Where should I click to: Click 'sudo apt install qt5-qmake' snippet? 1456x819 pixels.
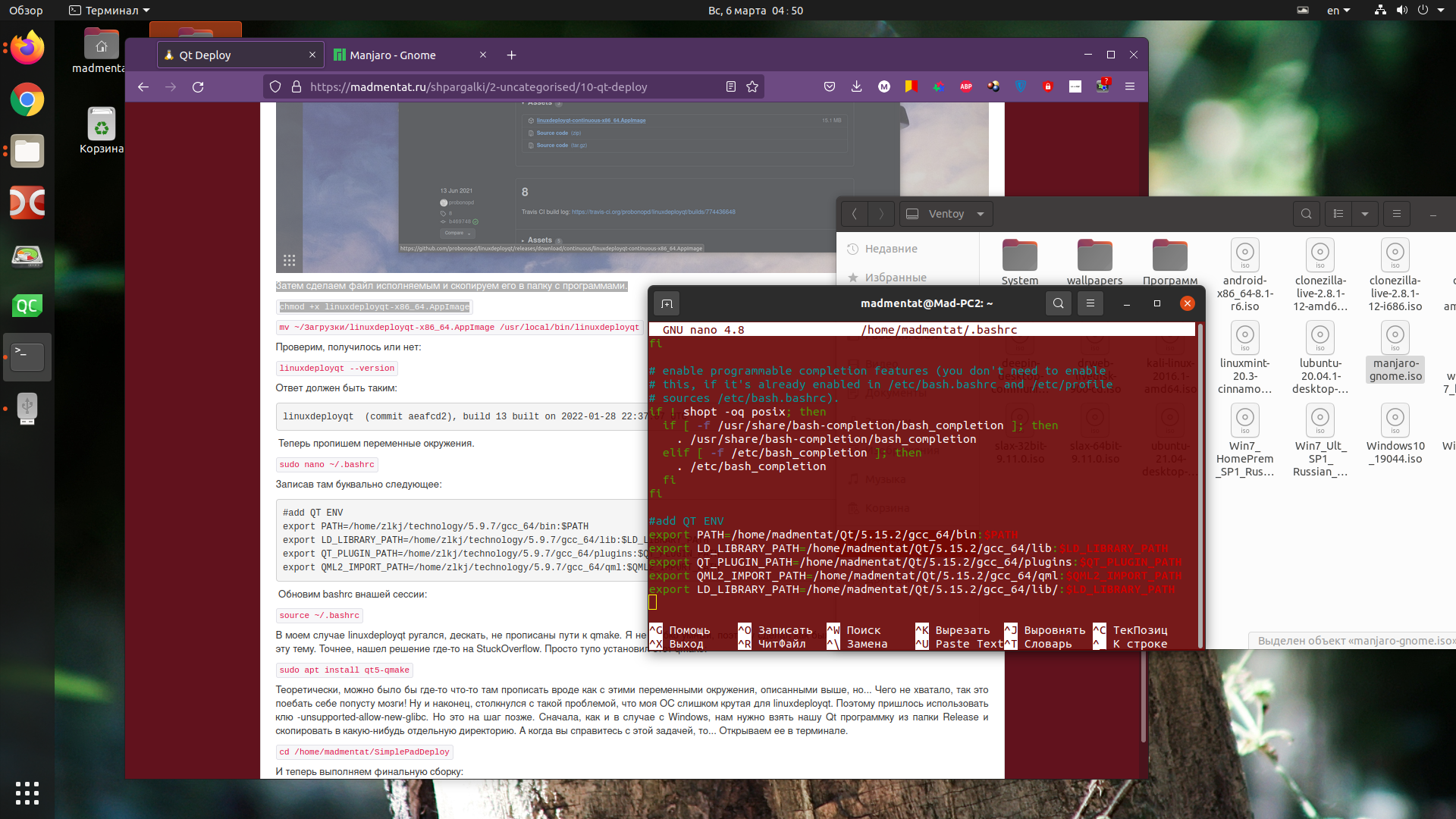coord(344,670)
